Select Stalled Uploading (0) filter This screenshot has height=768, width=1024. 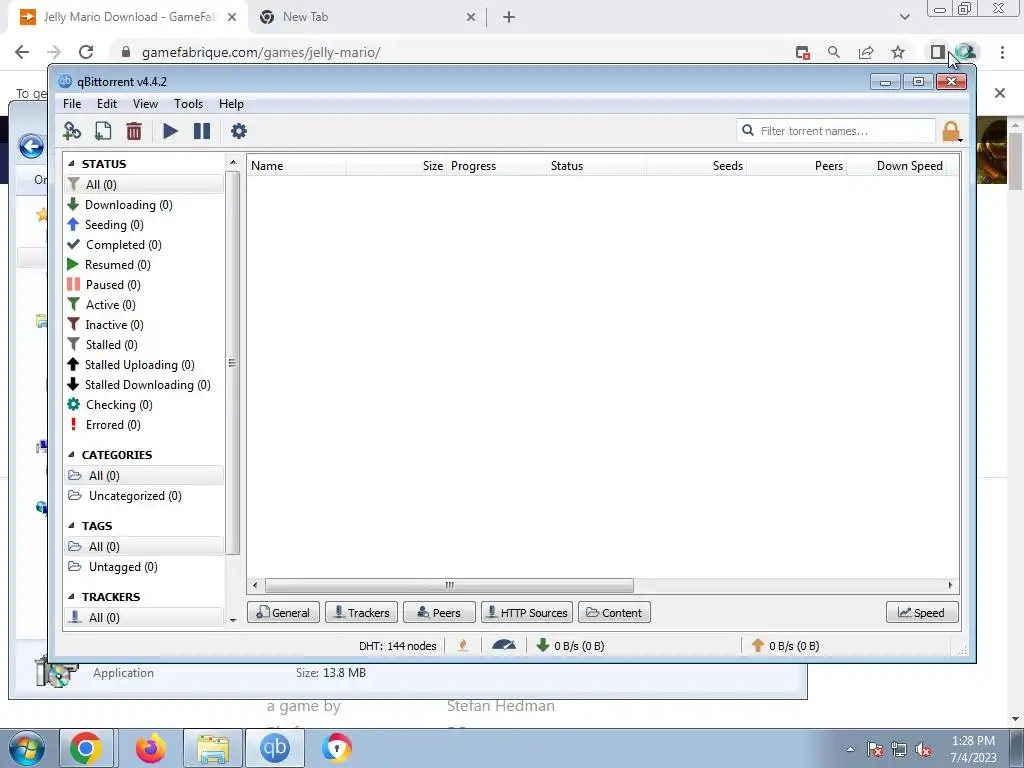(x=144, y=365)
